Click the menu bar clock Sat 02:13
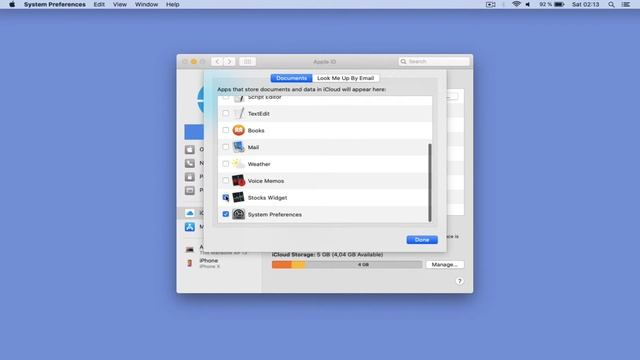 click(x=585, y=4)
